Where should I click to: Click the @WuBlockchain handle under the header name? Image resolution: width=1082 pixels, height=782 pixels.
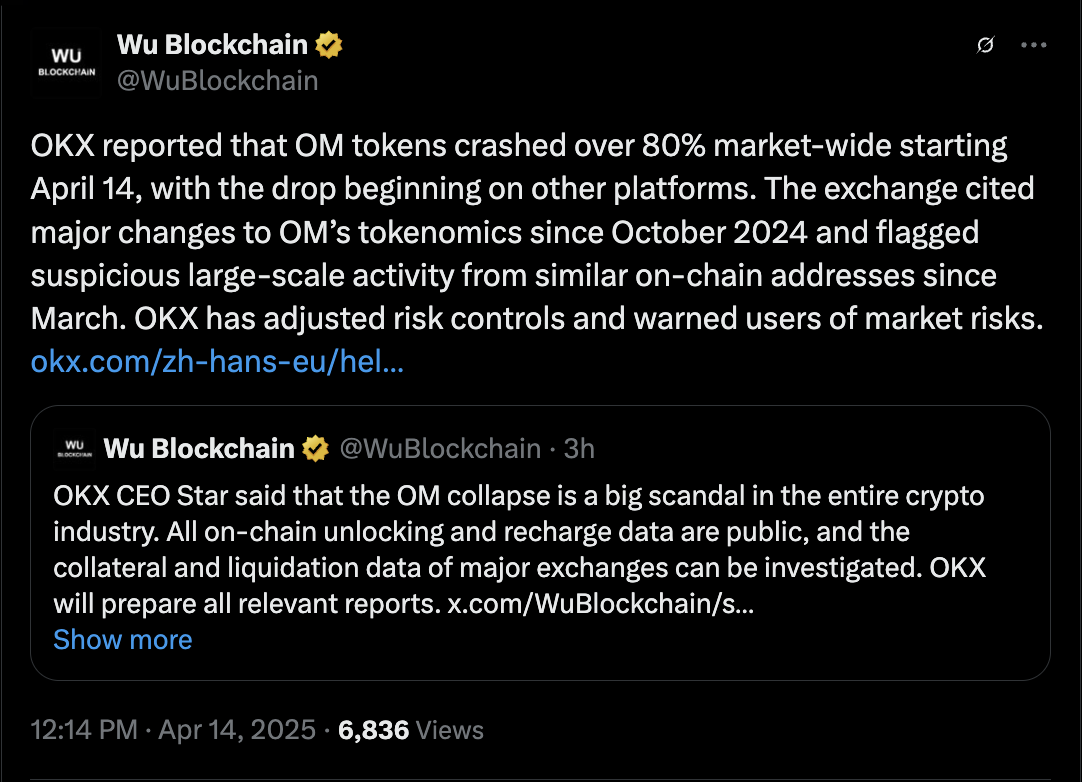[218, 81]
